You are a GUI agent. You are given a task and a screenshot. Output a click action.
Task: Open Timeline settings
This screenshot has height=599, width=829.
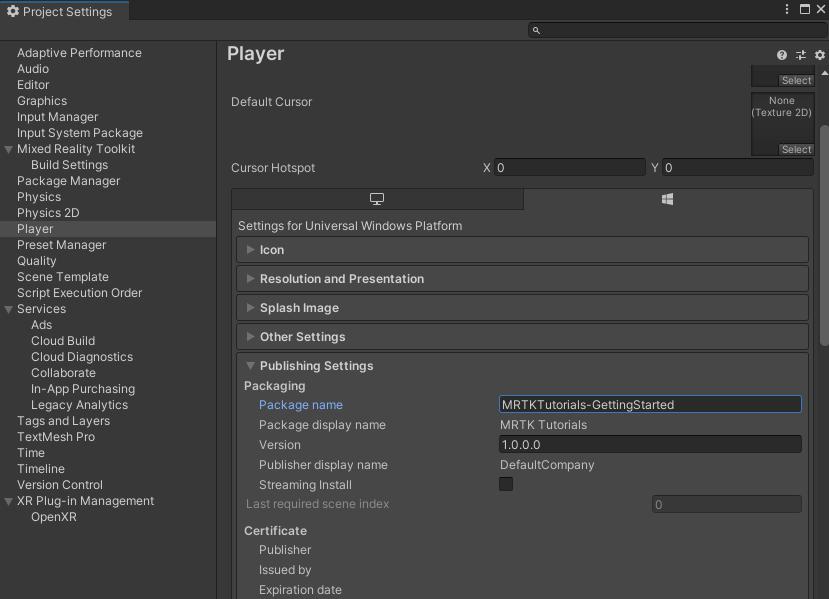41,469
